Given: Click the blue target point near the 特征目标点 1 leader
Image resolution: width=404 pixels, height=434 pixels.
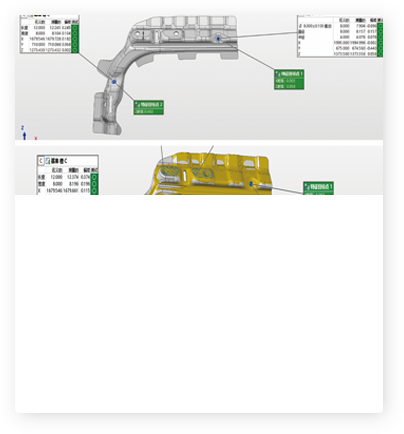Looking at the screenshot, I should pos(219,39).
